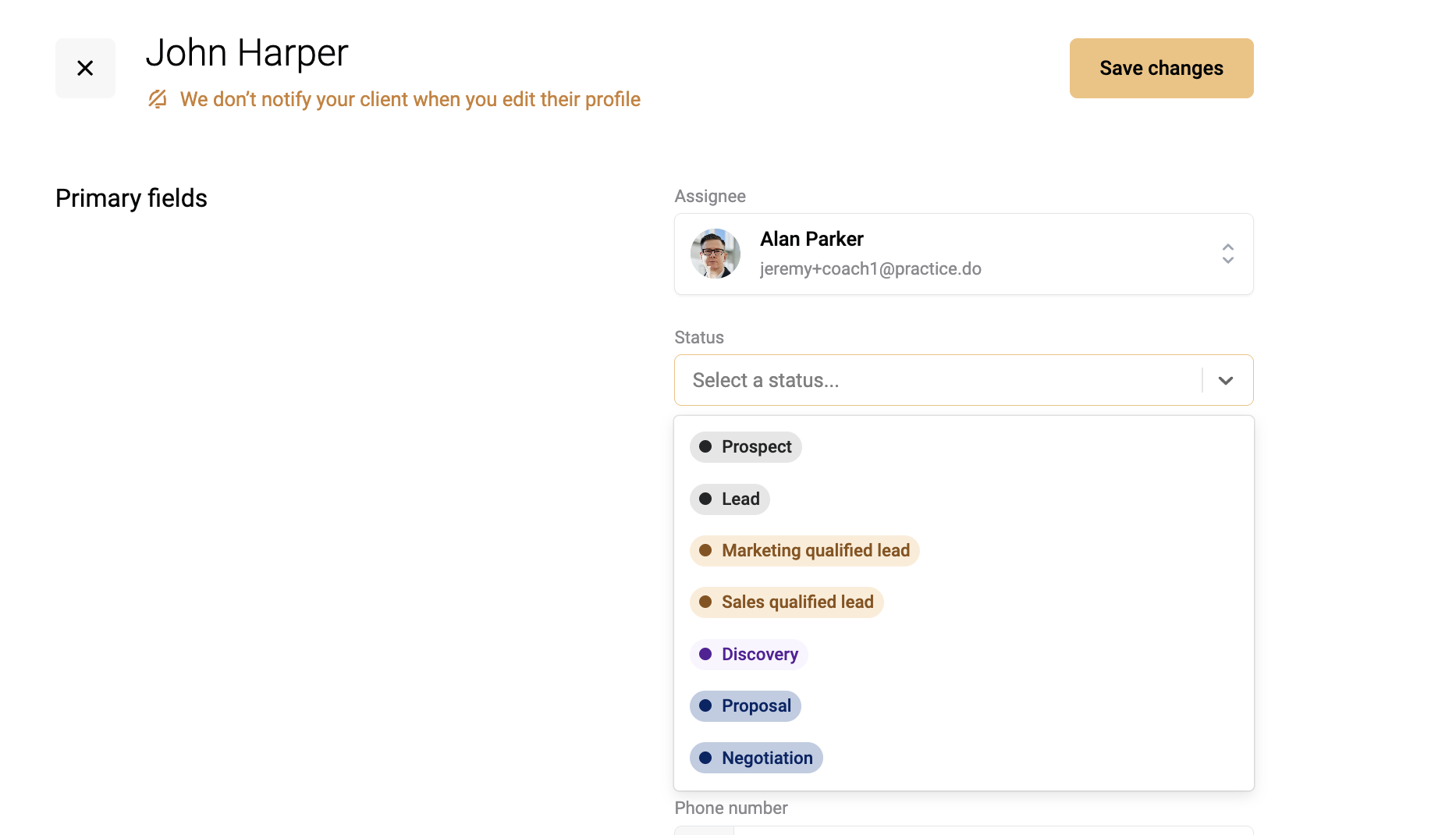This screenshot has width=1456, height=835.
Task: Collapse the Status dropdown chevron
Action: (x=1226, y=380)
